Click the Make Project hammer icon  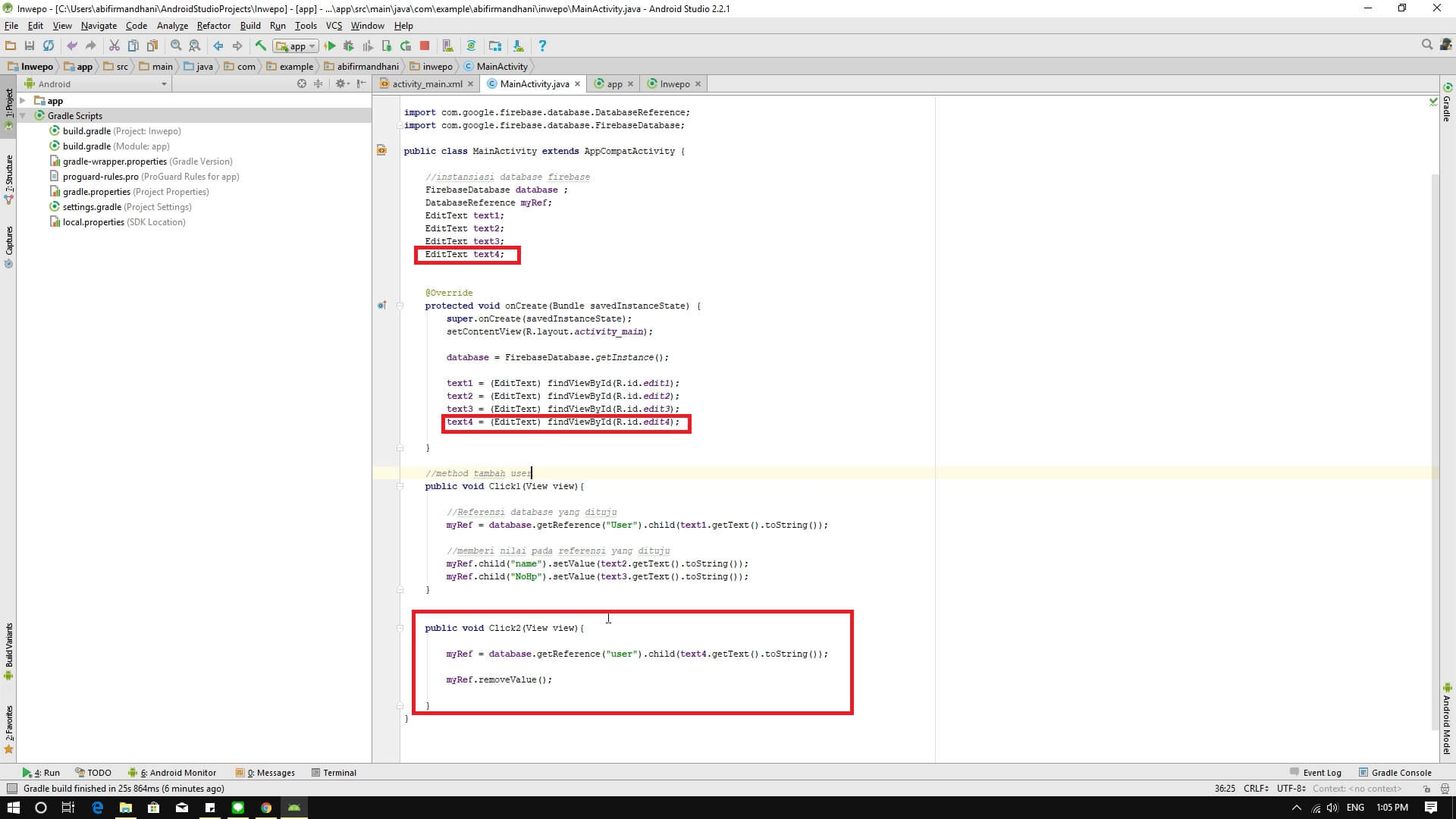(x=261, y=45)
